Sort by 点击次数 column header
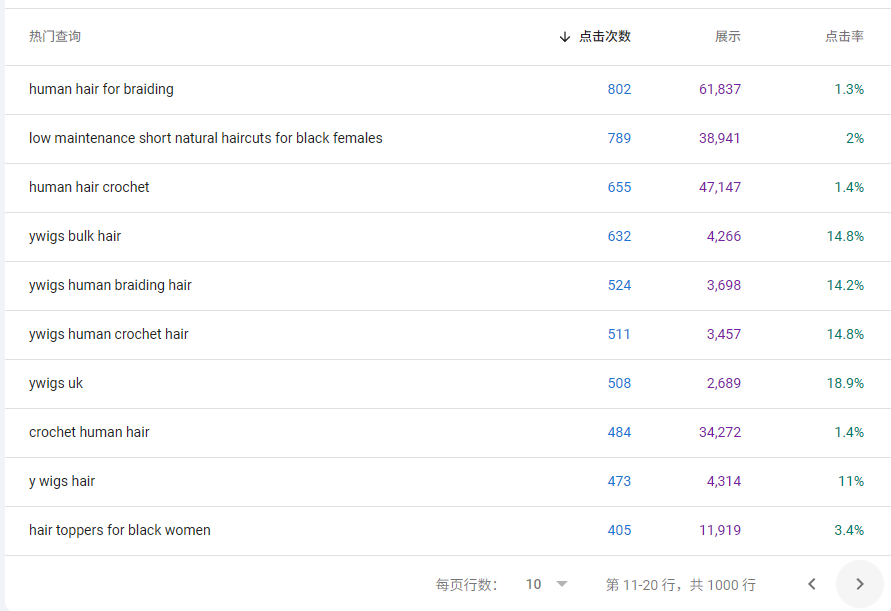 pyautogui.click(x=605, y=36)
